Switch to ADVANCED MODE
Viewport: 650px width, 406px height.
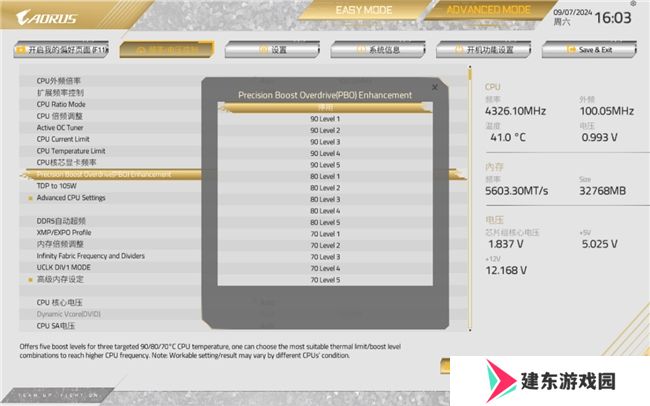(488, 10)
